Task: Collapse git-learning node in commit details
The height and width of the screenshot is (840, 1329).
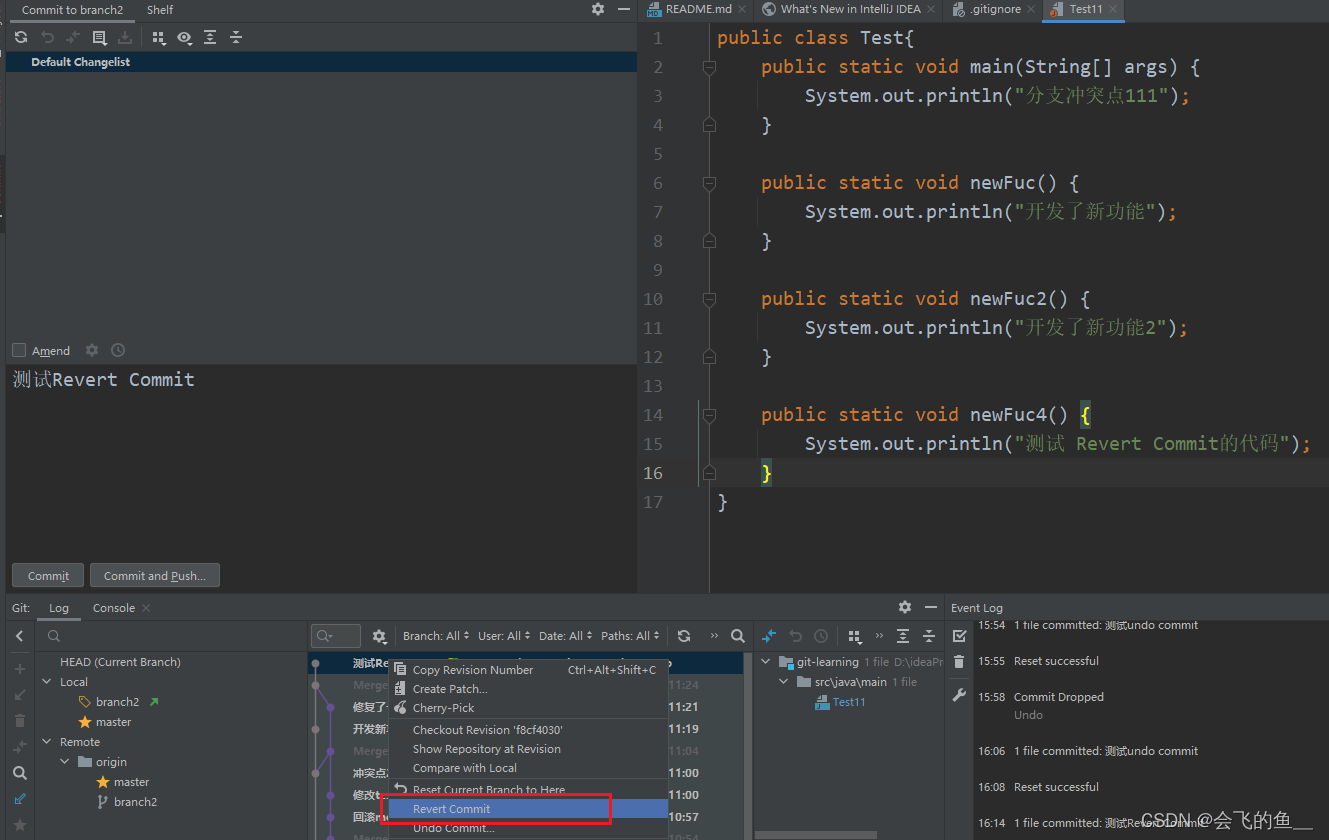Action: (x=766, y=662)
